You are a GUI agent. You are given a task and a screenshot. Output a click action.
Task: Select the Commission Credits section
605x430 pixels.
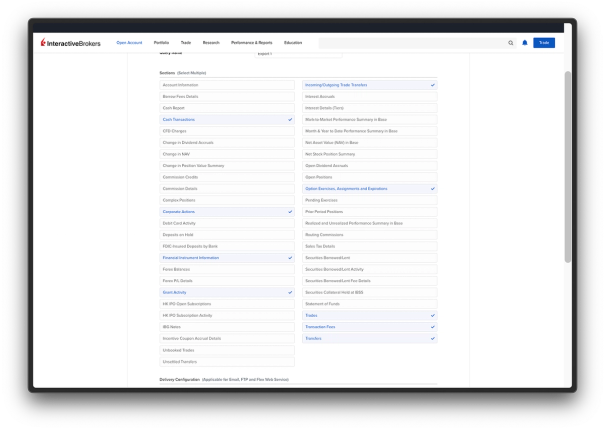(227, 177)
